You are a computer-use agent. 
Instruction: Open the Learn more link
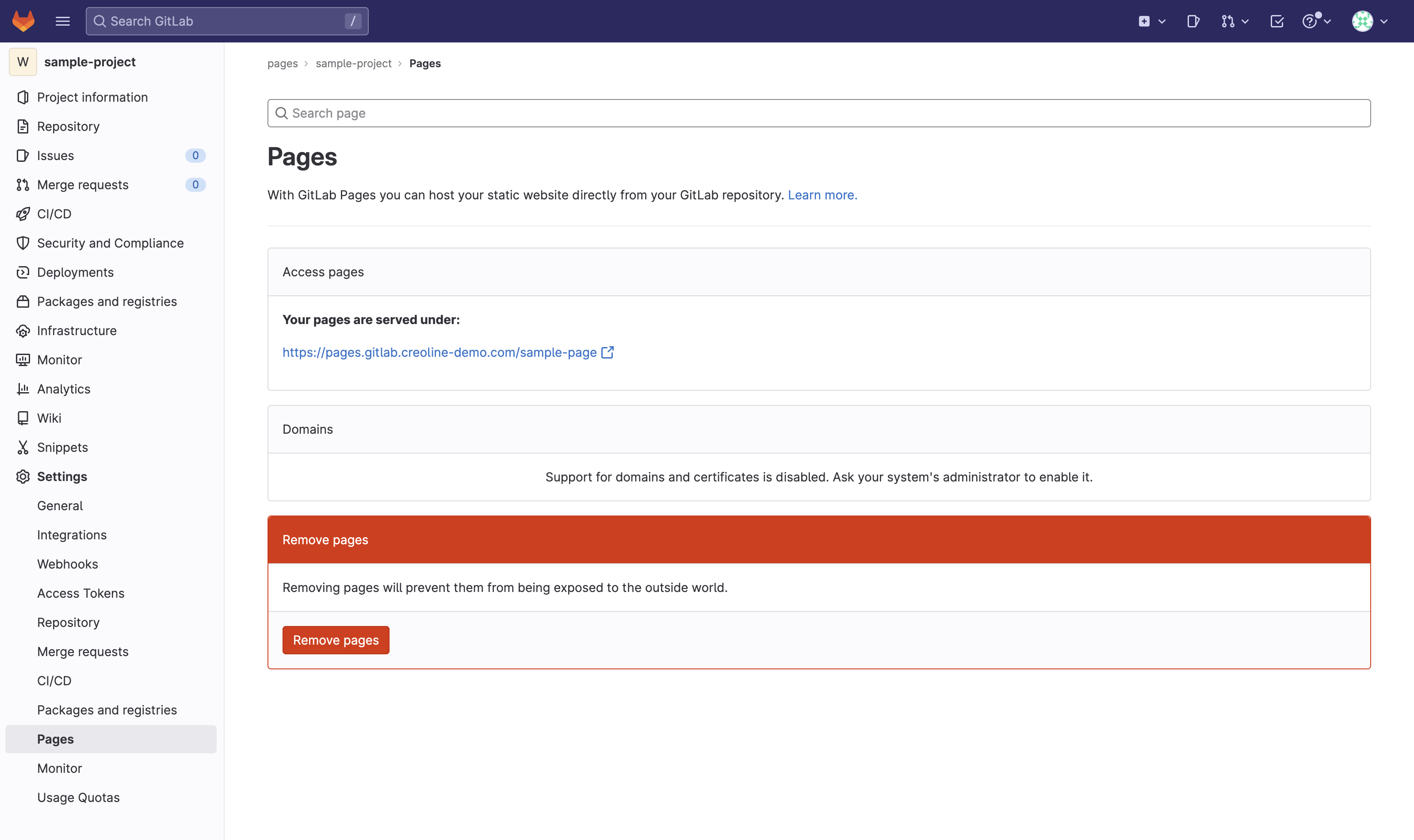pos(822,195)
